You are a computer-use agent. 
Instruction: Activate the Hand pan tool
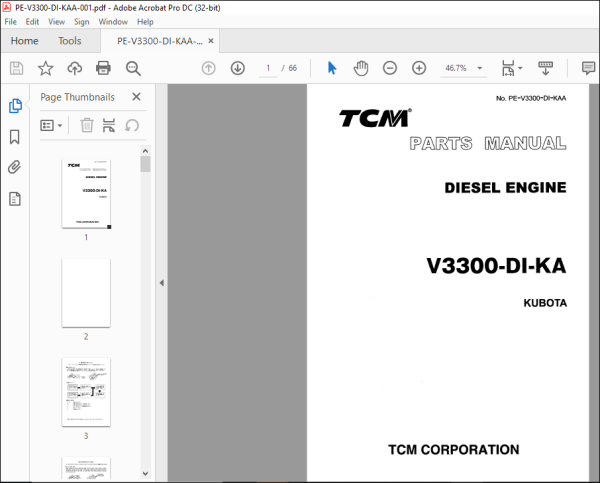click(x=360, y=69)
